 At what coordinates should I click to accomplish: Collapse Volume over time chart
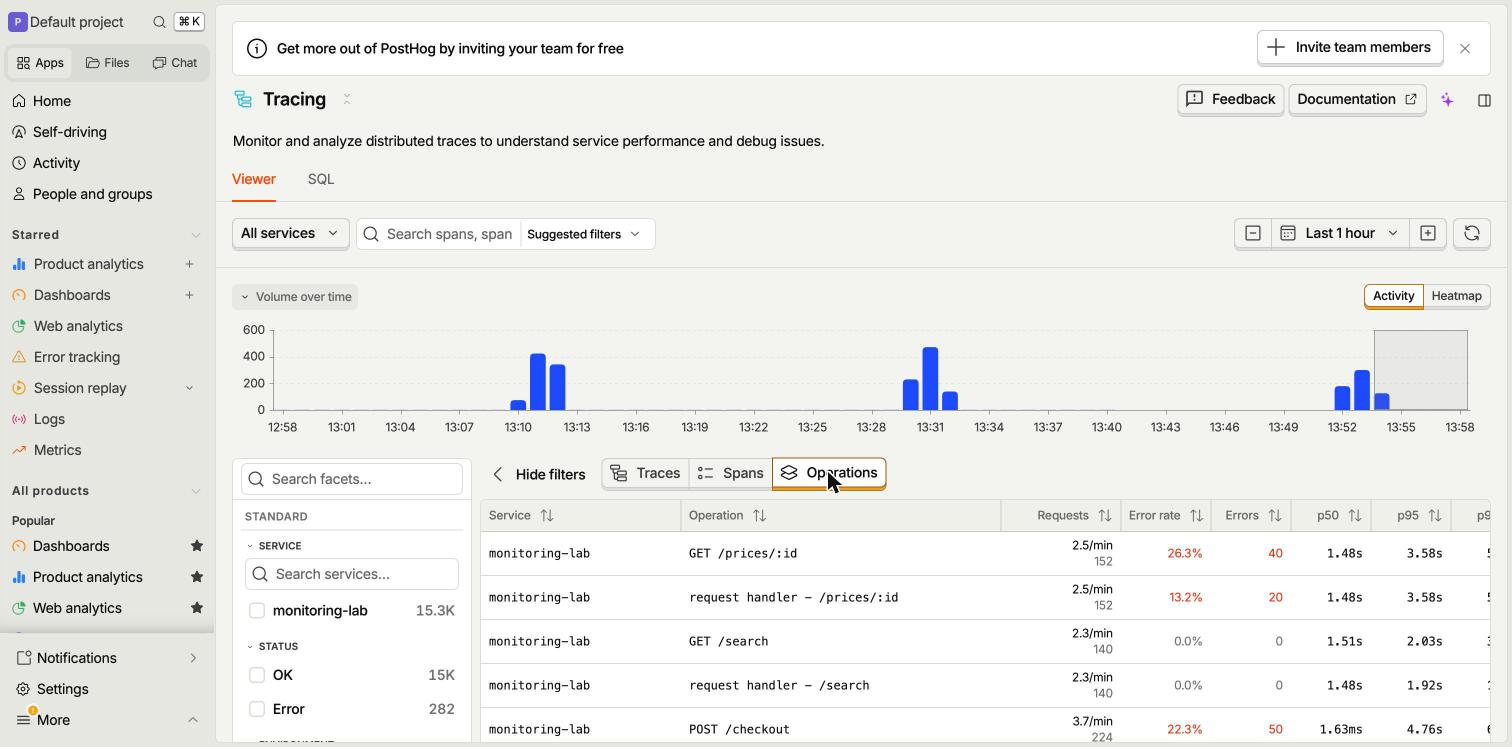[x=295, y=297]
